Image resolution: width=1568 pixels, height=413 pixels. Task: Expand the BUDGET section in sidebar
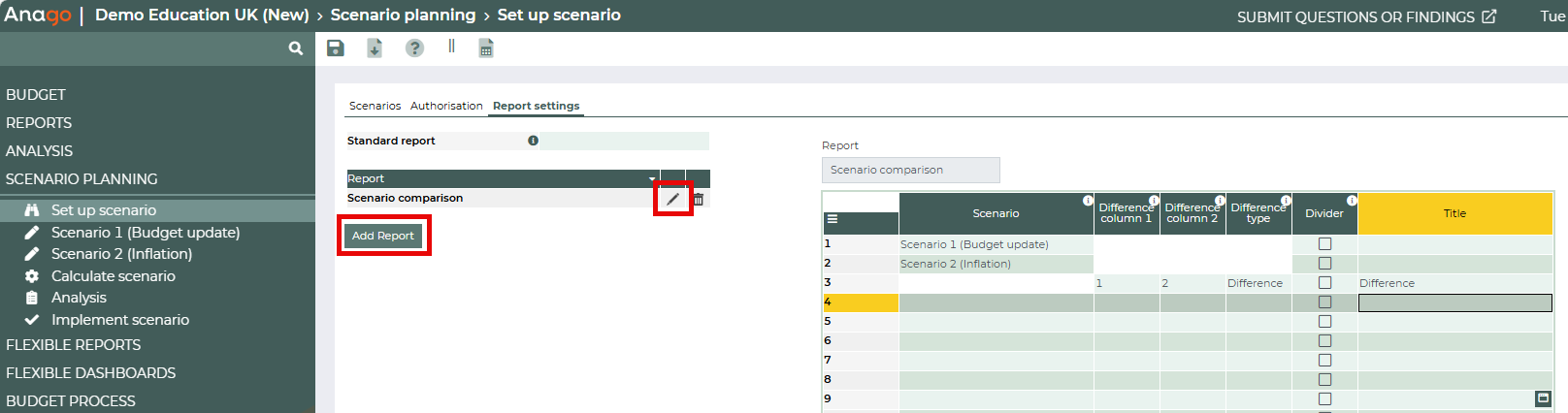coord(36,95)
